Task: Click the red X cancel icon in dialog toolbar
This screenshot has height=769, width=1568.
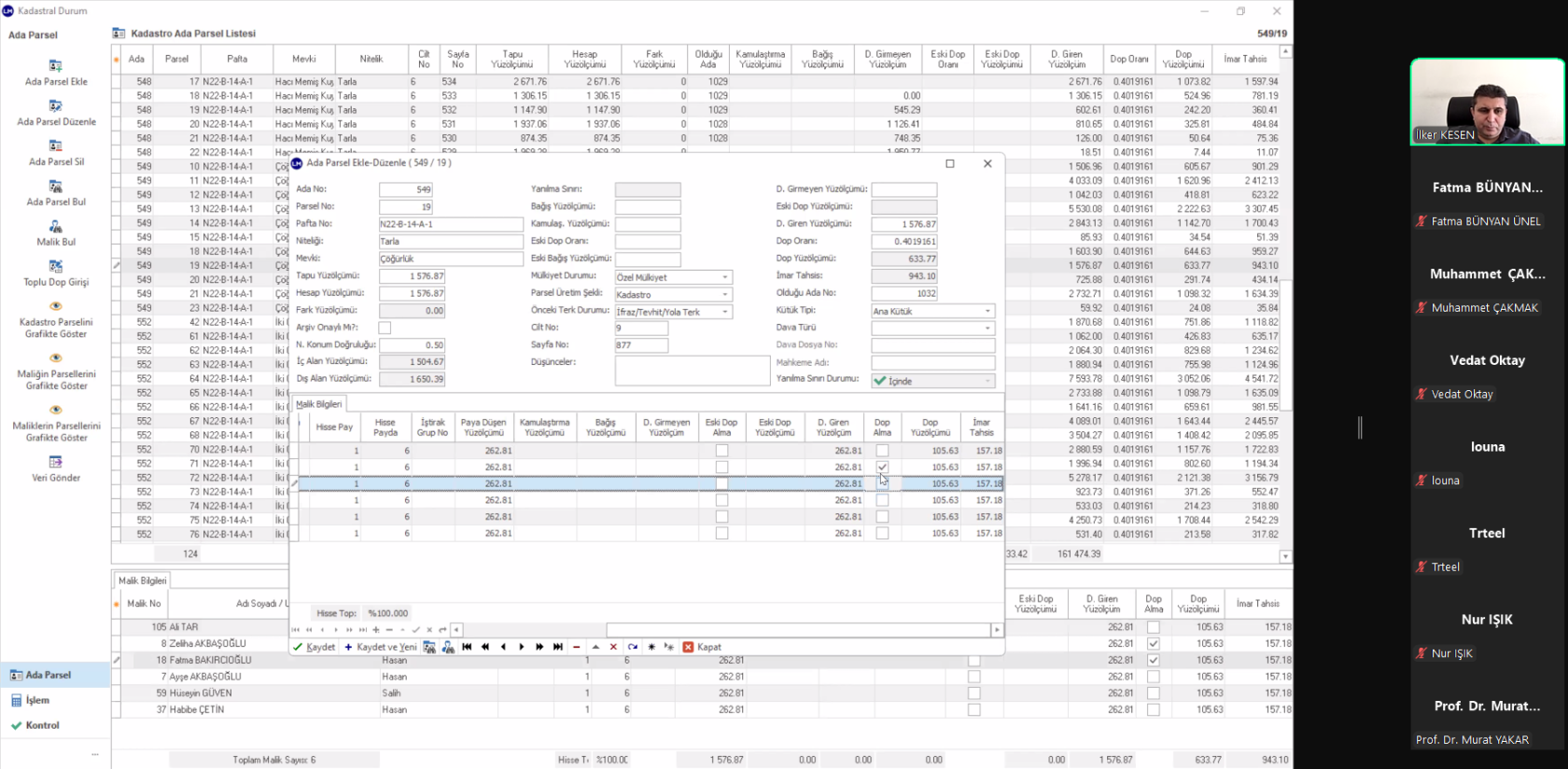Action: pyautogui.click(x=613, y=647)
